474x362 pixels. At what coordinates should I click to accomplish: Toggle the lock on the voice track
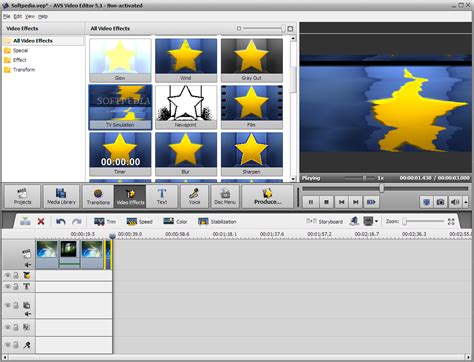click(x=16, y=345)
